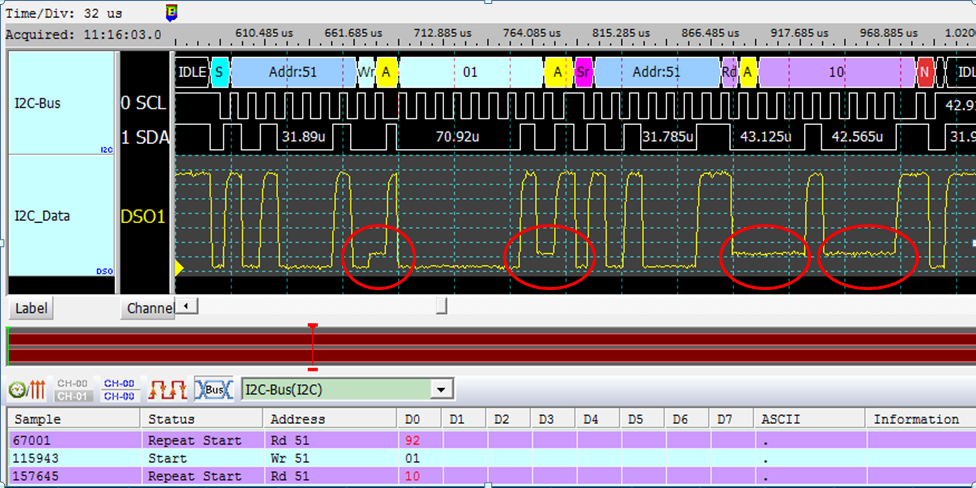
Task: Click the magenta Sr repeat start segment
Action: (x=583, y=72)
